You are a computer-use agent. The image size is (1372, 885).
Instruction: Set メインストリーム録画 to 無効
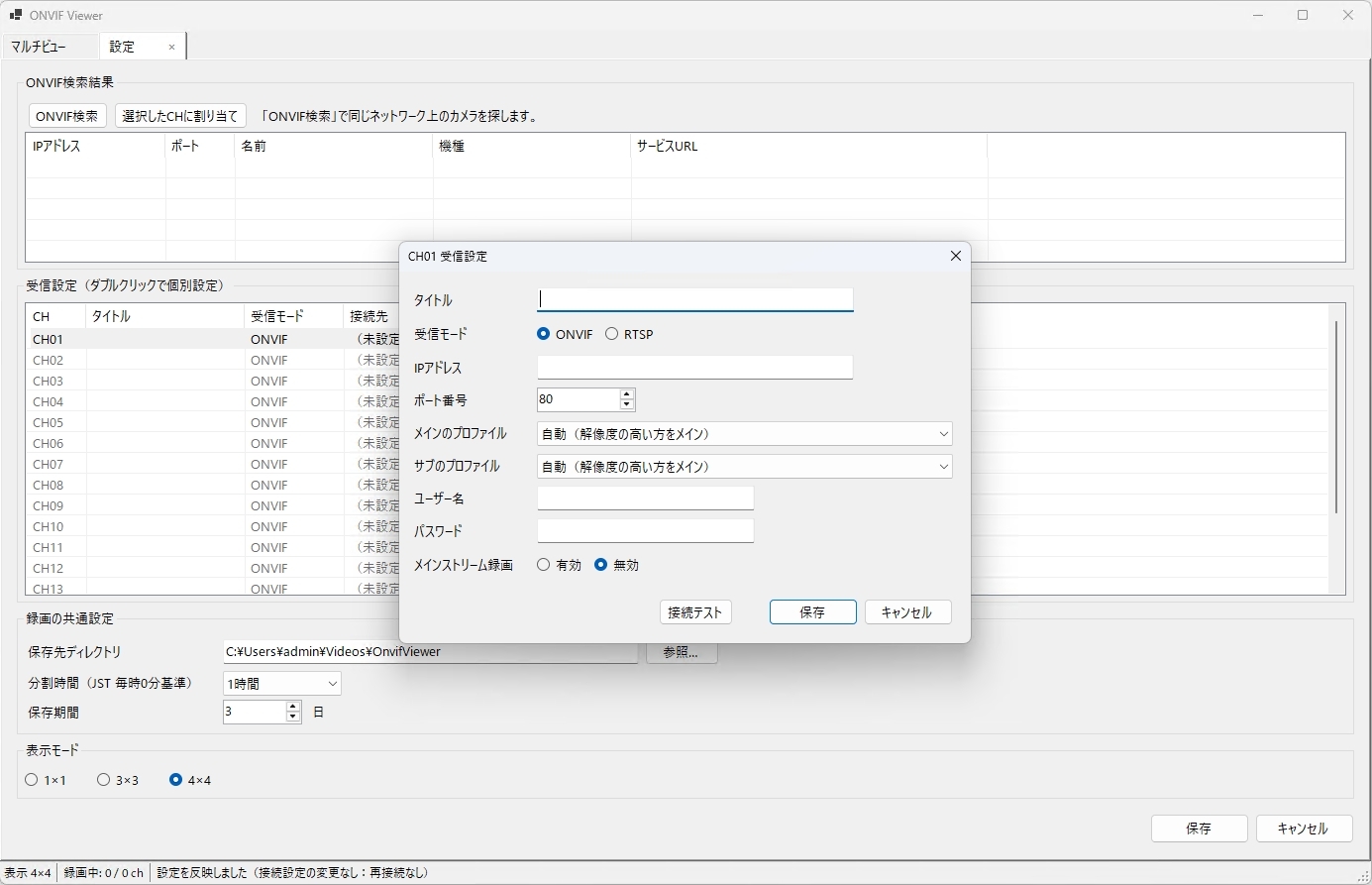pos(616,565)
